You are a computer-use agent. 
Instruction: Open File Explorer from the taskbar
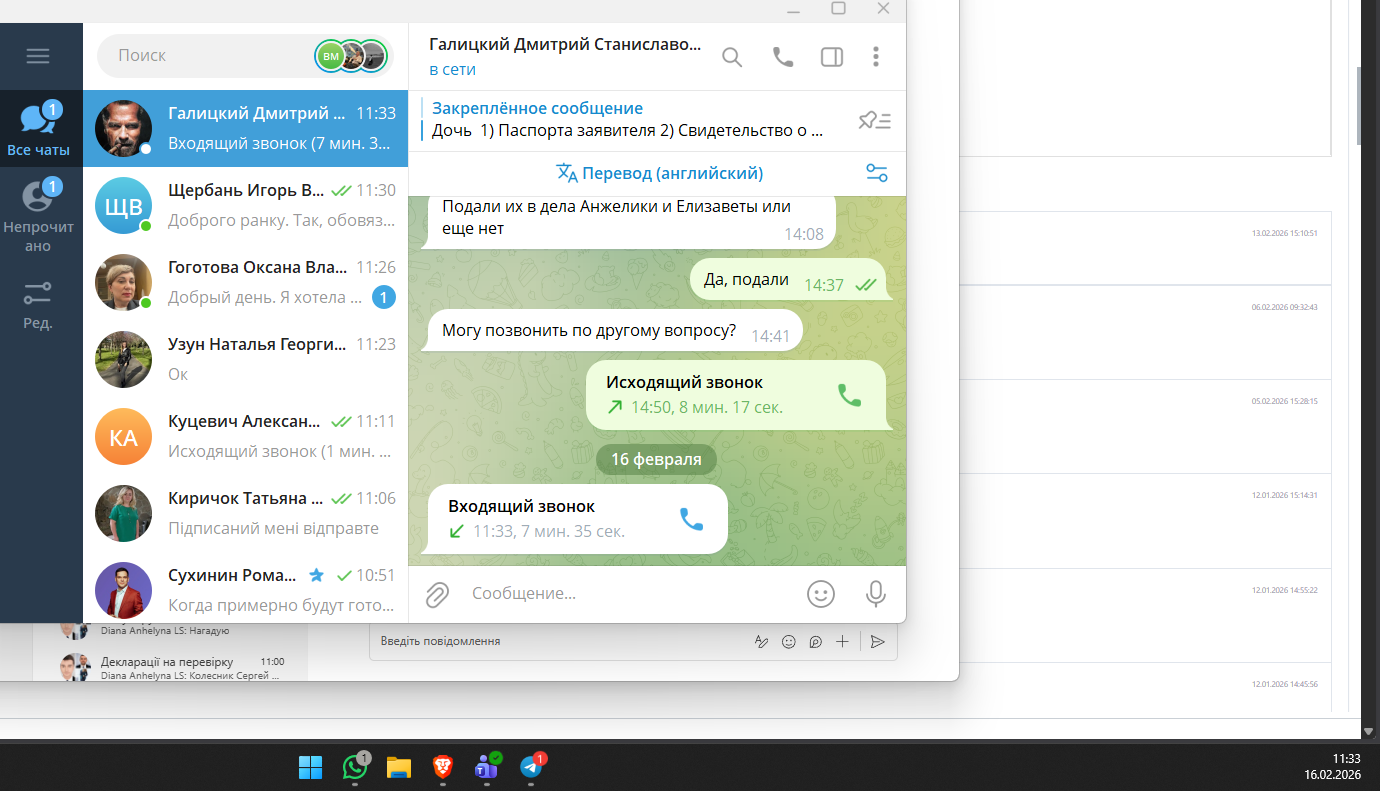pos(399,768)
